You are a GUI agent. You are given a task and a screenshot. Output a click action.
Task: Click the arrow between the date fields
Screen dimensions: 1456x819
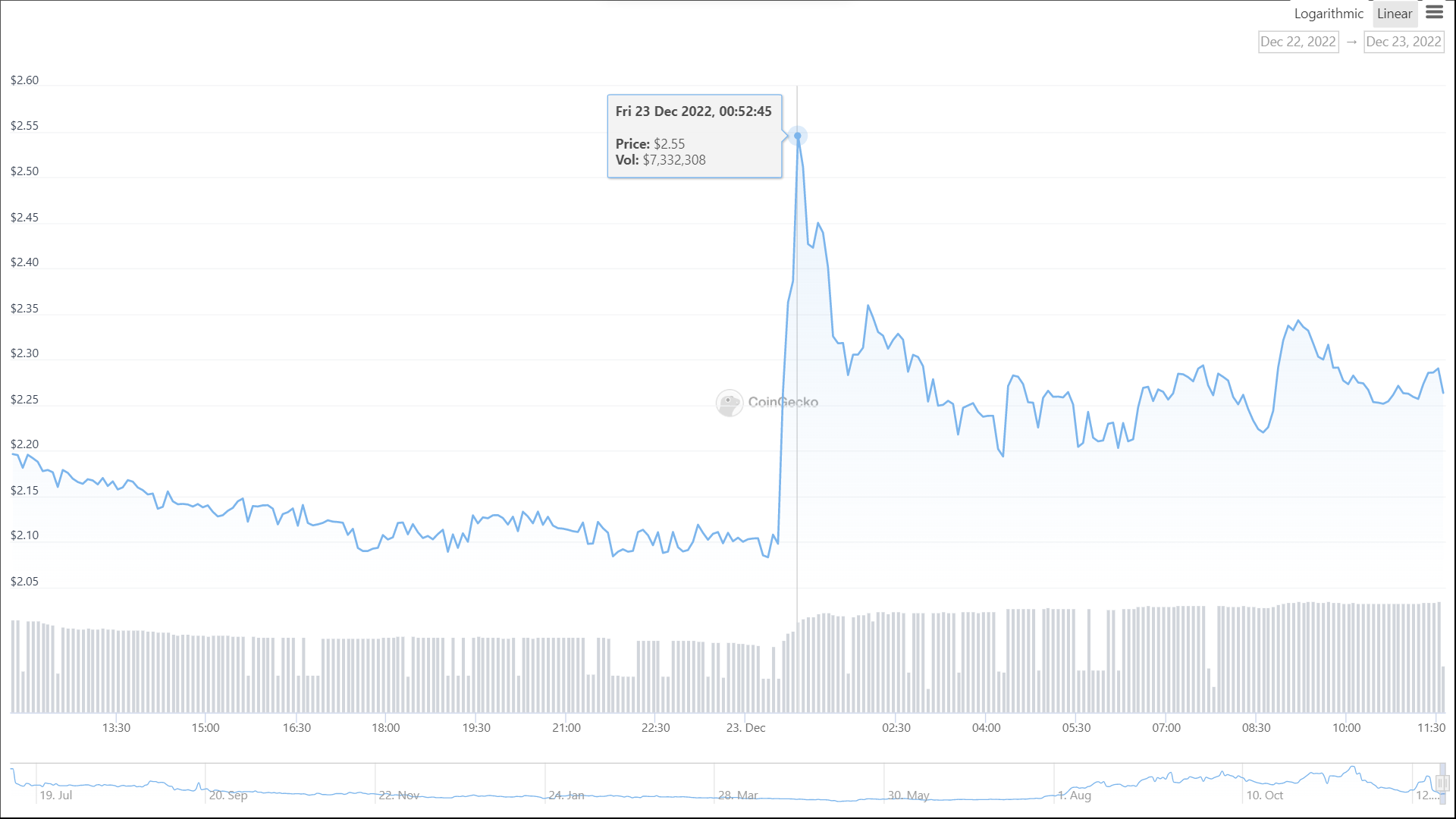coord(1351,42)
